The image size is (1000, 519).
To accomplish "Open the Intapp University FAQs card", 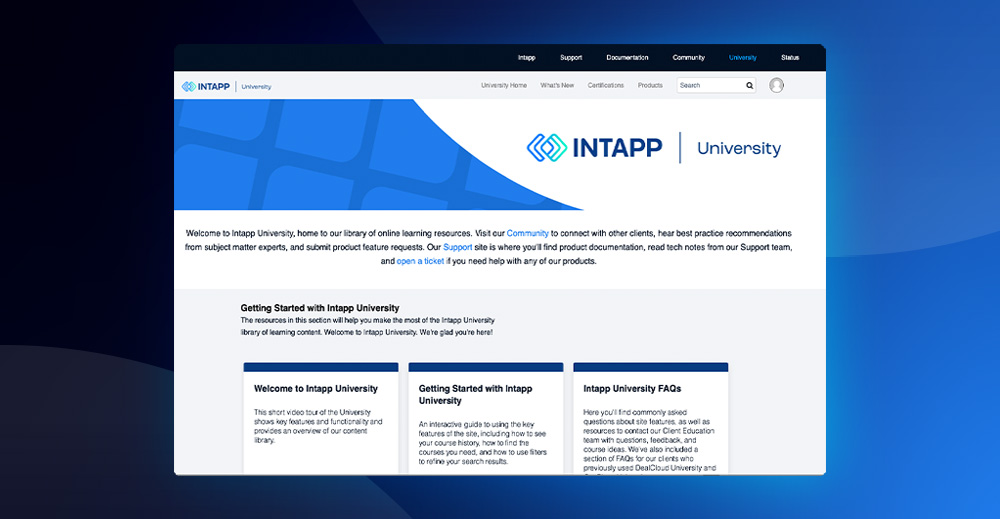I will pyautogui.click(x=651, y=418).
